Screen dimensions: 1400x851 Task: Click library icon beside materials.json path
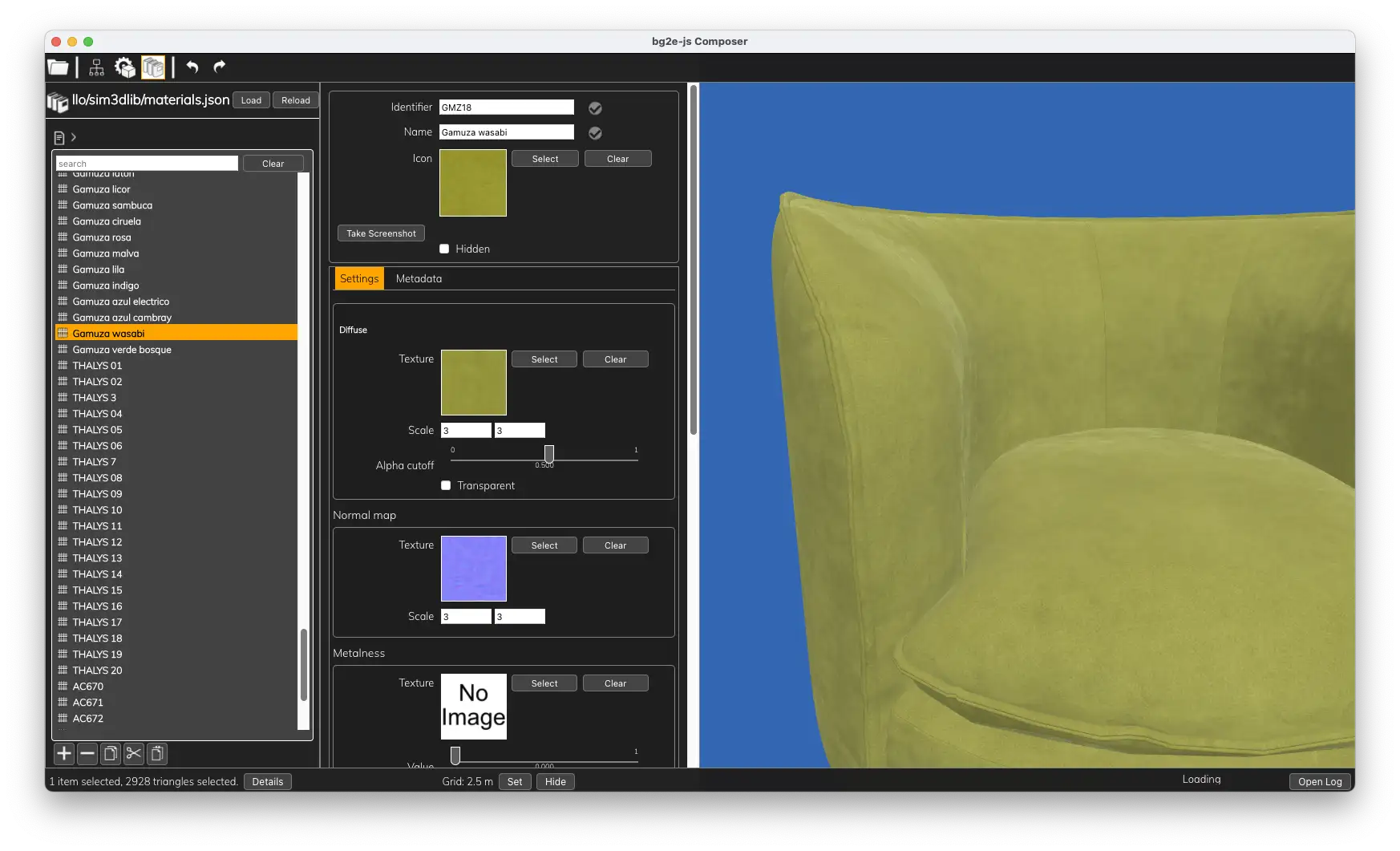pos(58,102)
